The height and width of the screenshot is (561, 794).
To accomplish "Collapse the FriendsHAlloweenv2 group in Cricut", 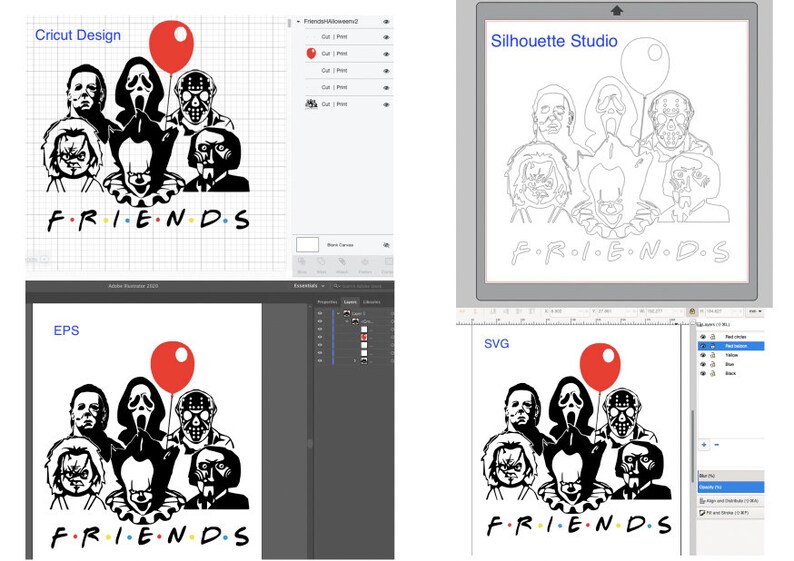I will point(298,22).
